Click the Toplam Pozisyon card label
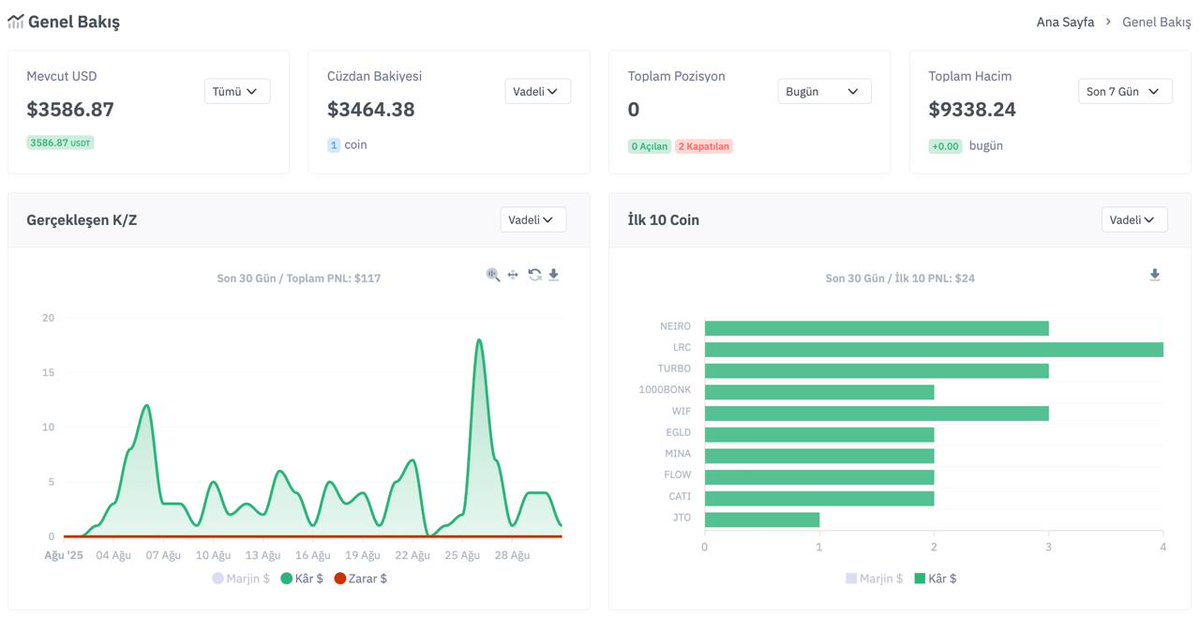 pos(676,76)
